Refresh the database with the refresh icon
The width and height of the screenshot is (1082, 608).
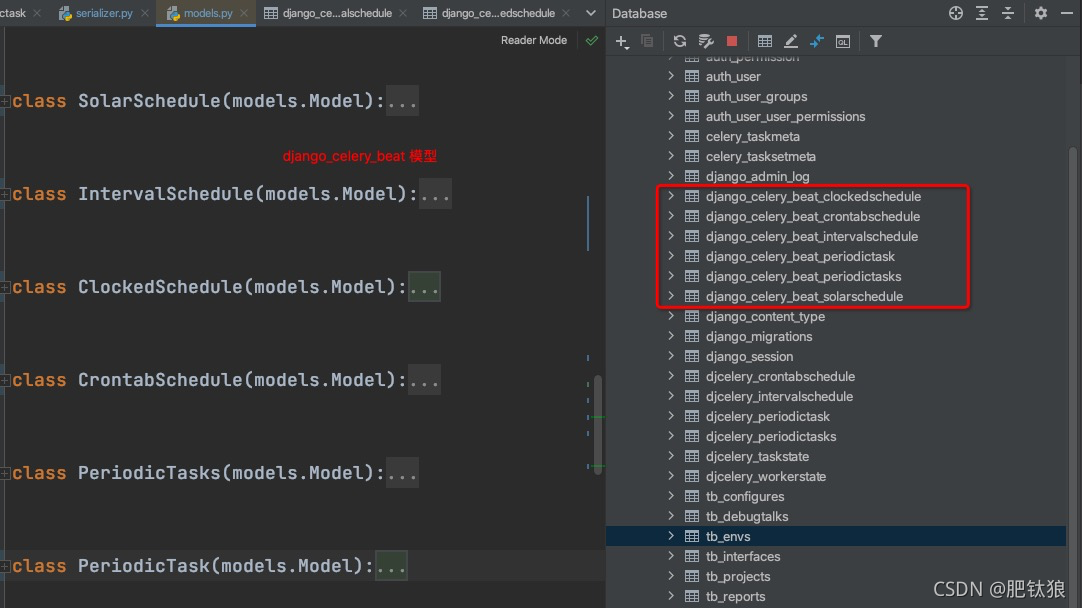[680, 41]
